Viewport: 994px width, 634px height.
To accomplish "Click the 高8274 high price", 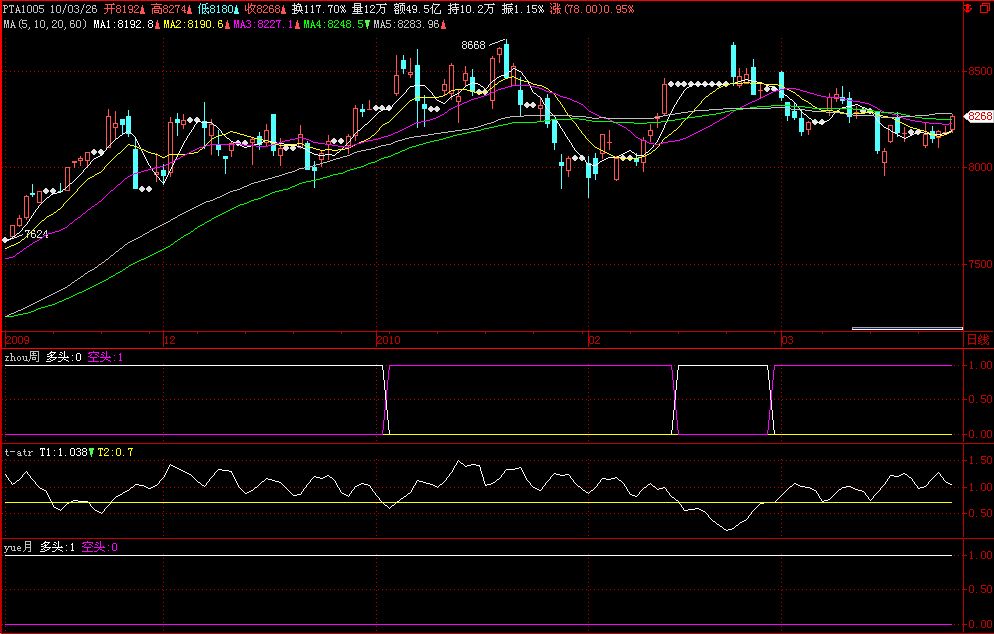I will click(x=168, y=9).
